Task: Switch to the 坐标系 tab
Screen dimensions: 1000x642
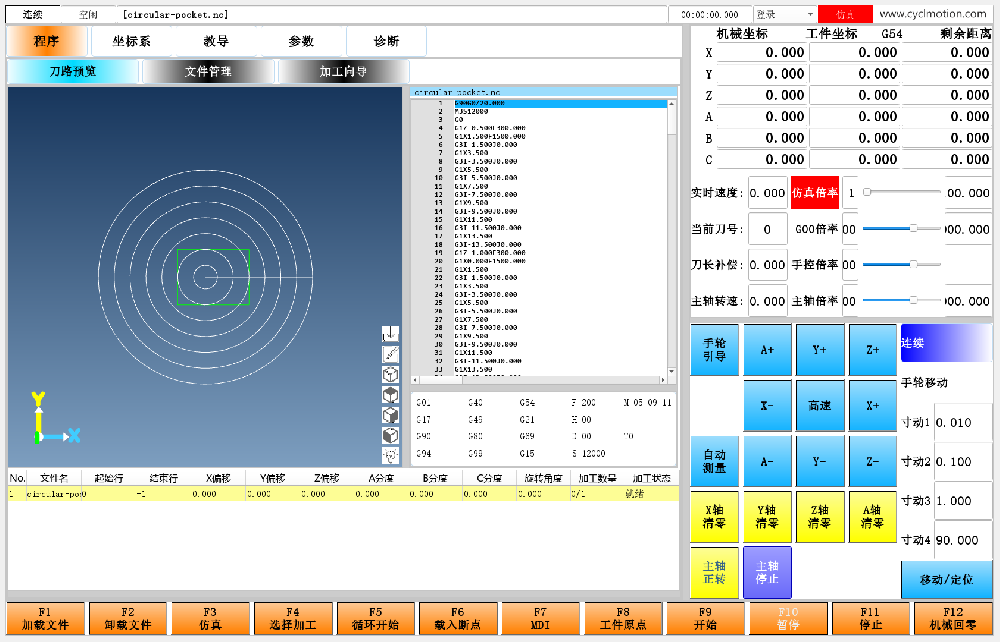Action: (x=131, y=41)
